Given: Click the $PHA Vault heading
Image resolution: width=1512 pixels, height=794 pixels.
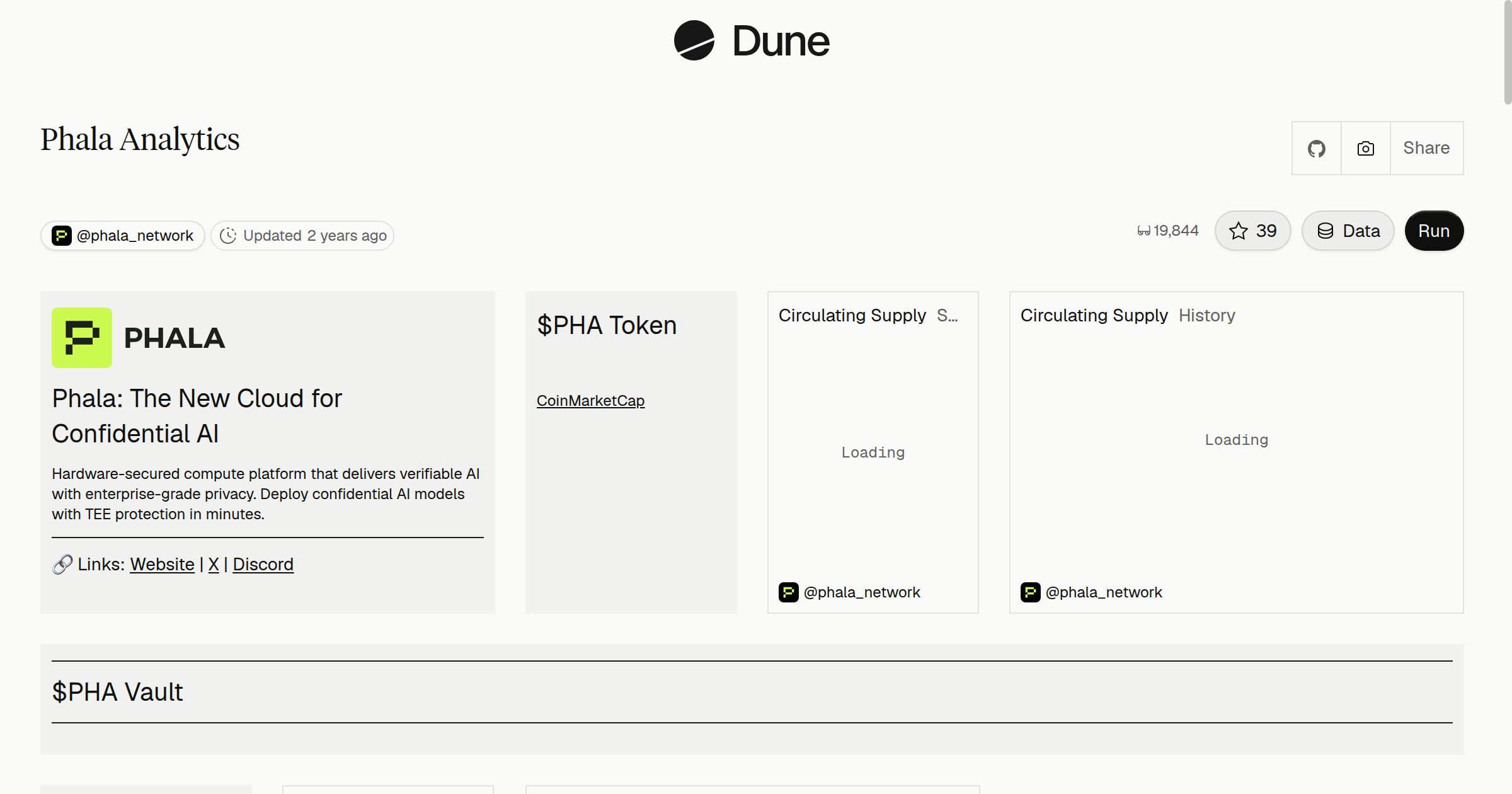Looking at the screenshot, I should coord(117,692).
